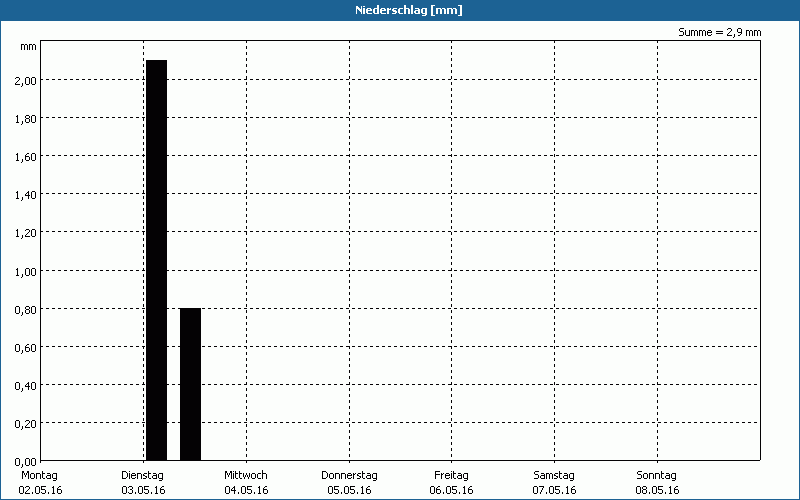Click the 1,00 y-axis value
The width and height of the screenshot is (800, 500).
pyautogui.click(x=26, y=271)
